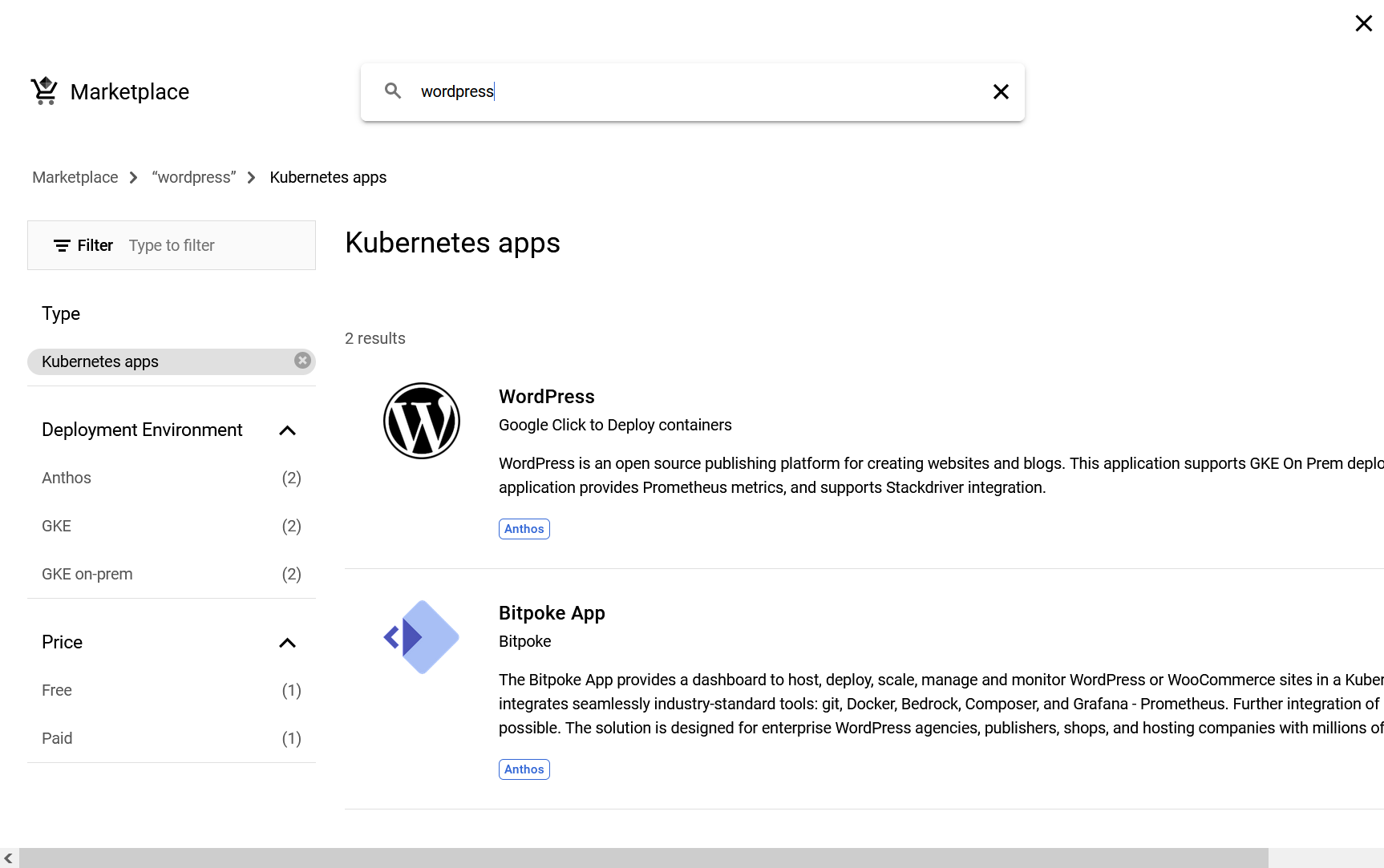Screen dimensions: 1384x868
Task: Collapse the Deployment Environment section
Action: click(x=287, y=430)
